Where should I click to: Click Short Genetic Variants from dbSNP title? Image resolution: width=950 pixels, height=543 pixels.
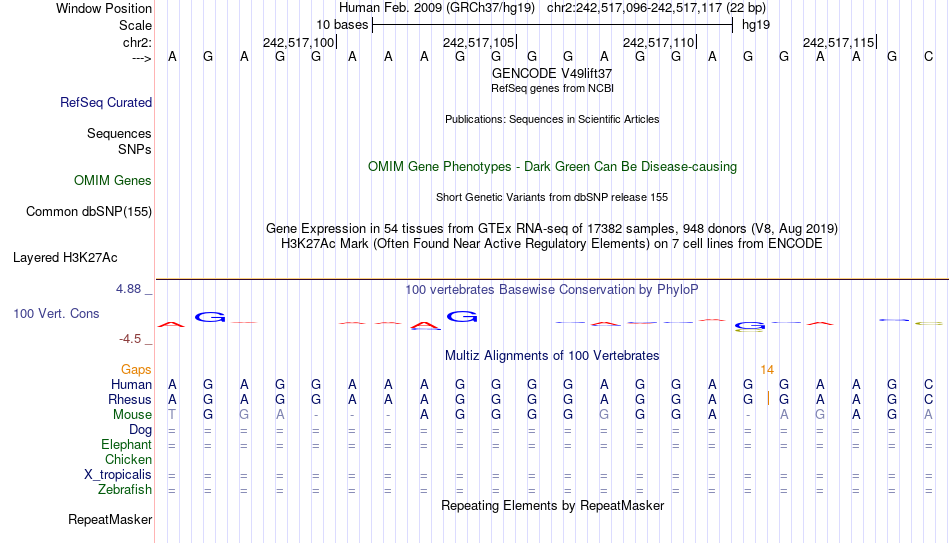552,198
